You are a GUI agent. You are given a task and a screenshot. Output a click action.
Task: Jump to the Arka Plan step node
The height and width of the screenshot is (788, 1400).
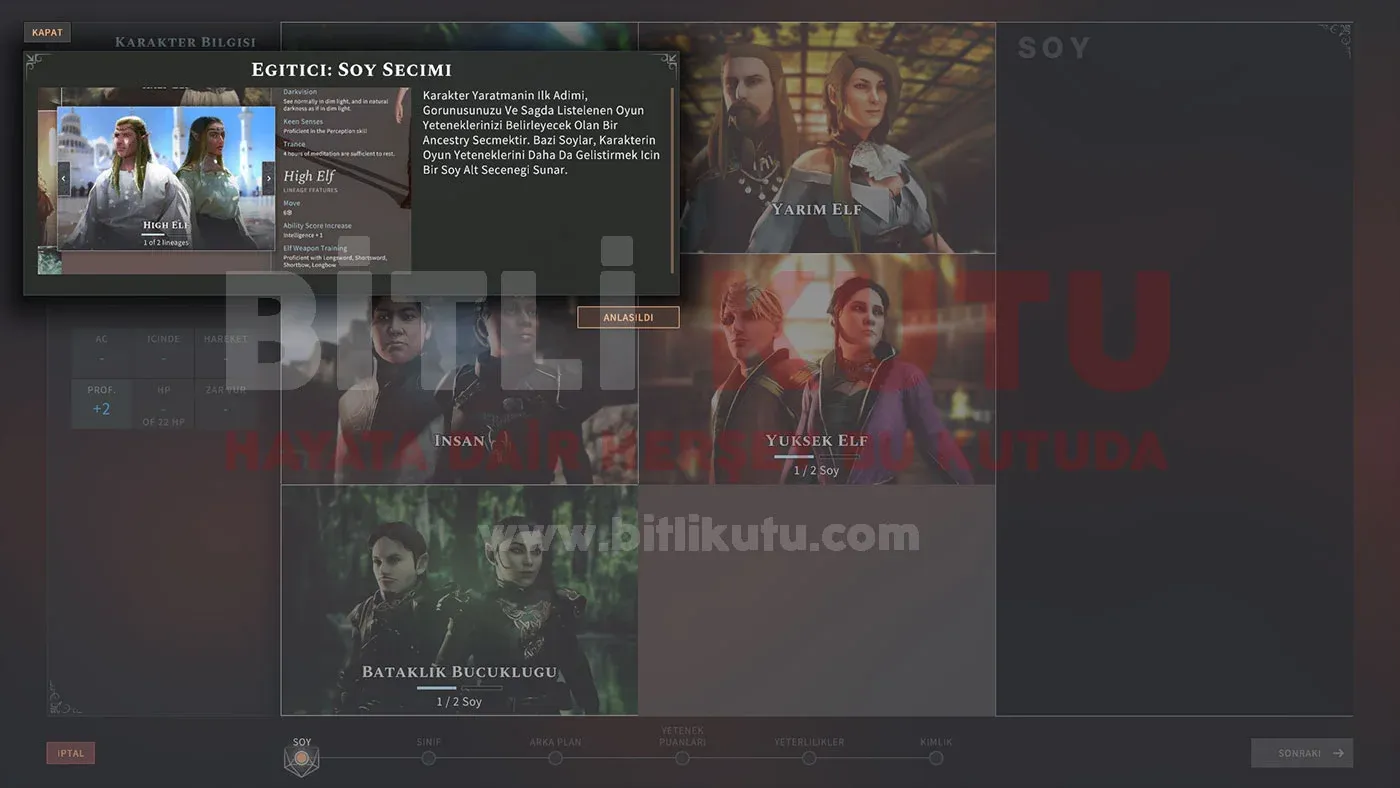point(555,758)
